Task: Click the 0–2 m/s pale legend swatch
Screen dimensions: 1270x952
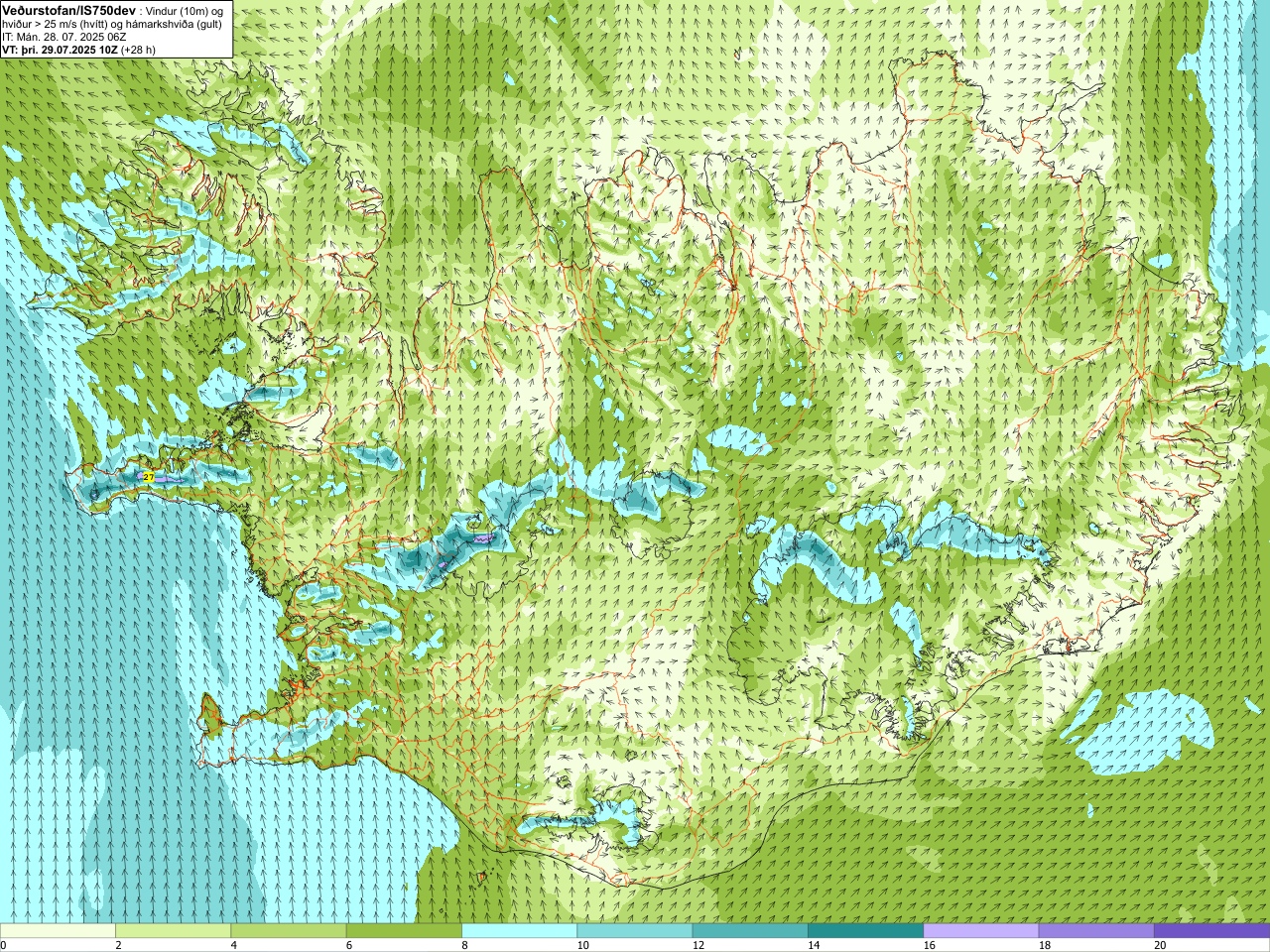Action: 58,931
